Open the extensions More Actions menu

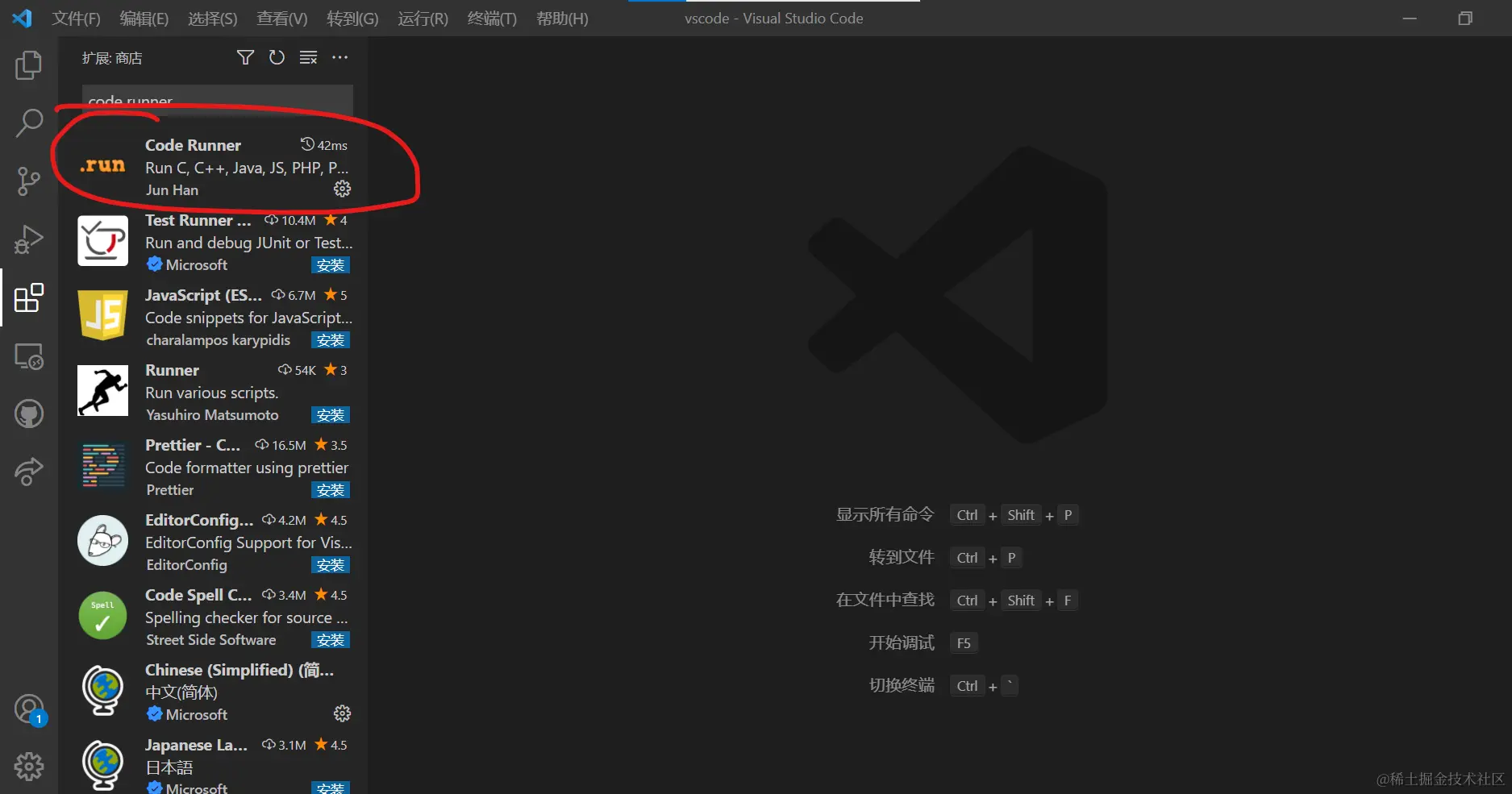click(x=339, y=57)
